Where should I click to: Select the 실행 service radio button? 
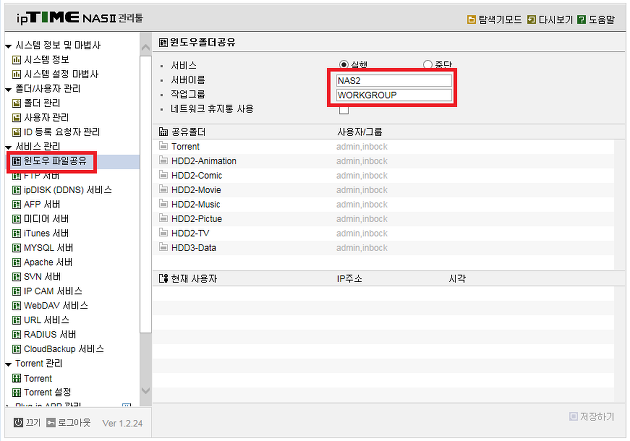(x=344, y=65)
